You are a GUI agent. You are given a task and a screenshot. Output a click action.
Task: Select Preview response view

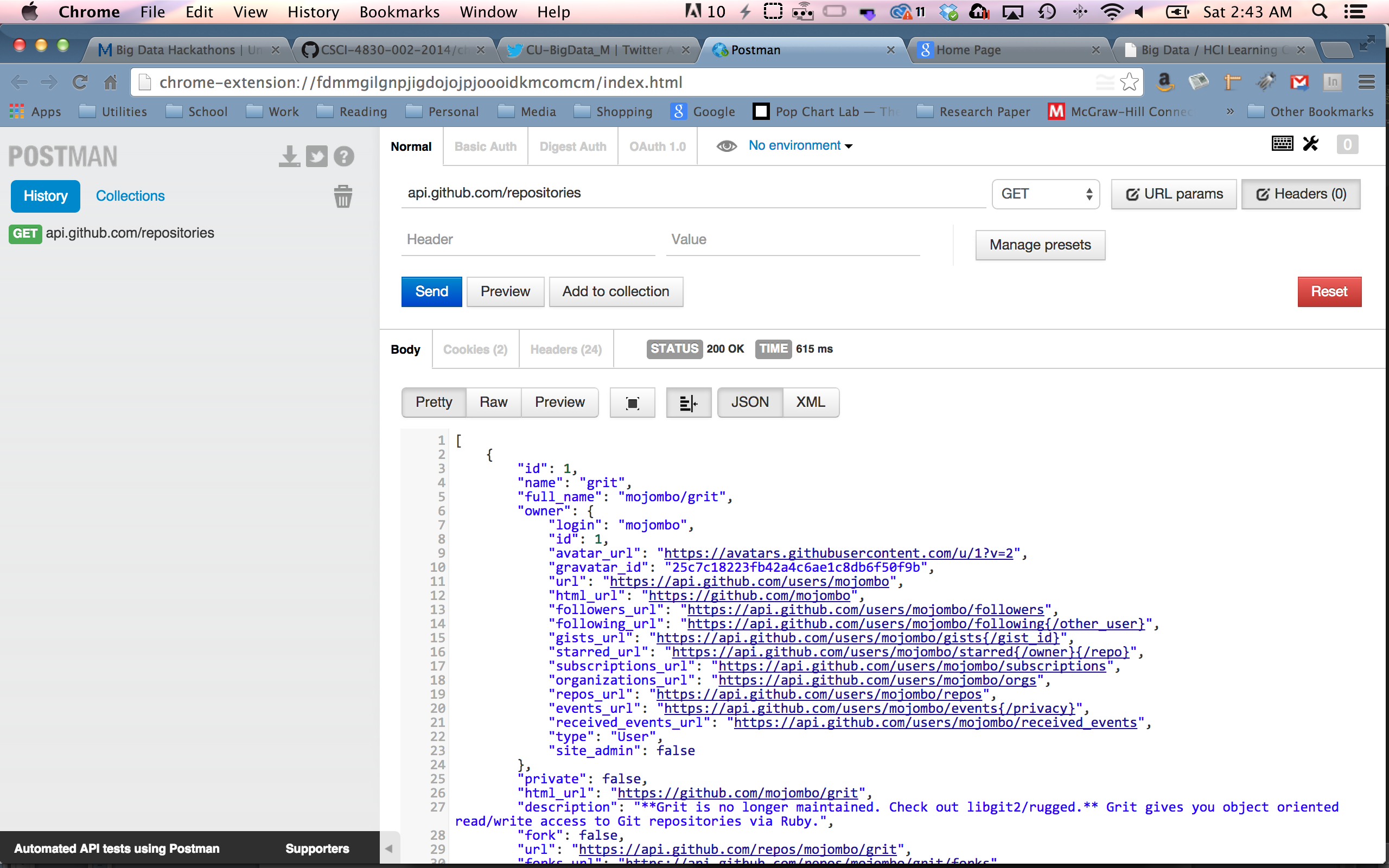point(559,403)
